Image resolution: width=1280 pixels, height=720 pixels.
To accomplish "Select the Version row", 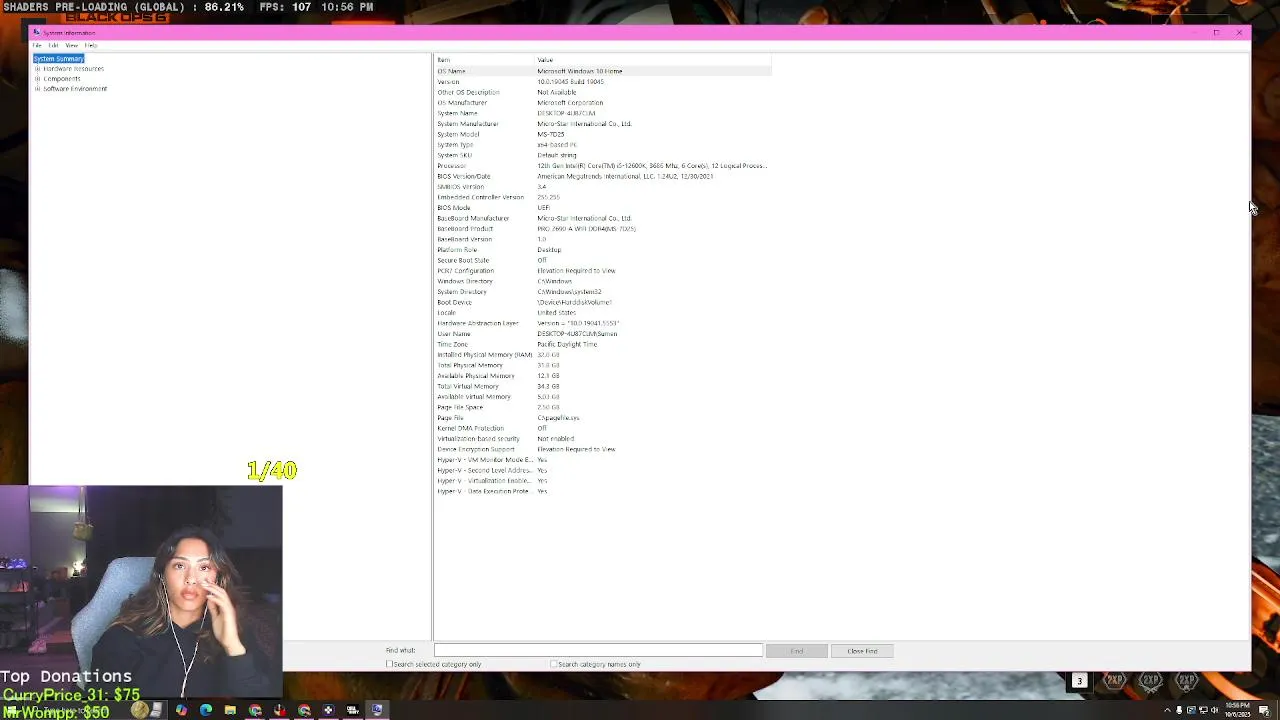I will click(x=603, y=82).
